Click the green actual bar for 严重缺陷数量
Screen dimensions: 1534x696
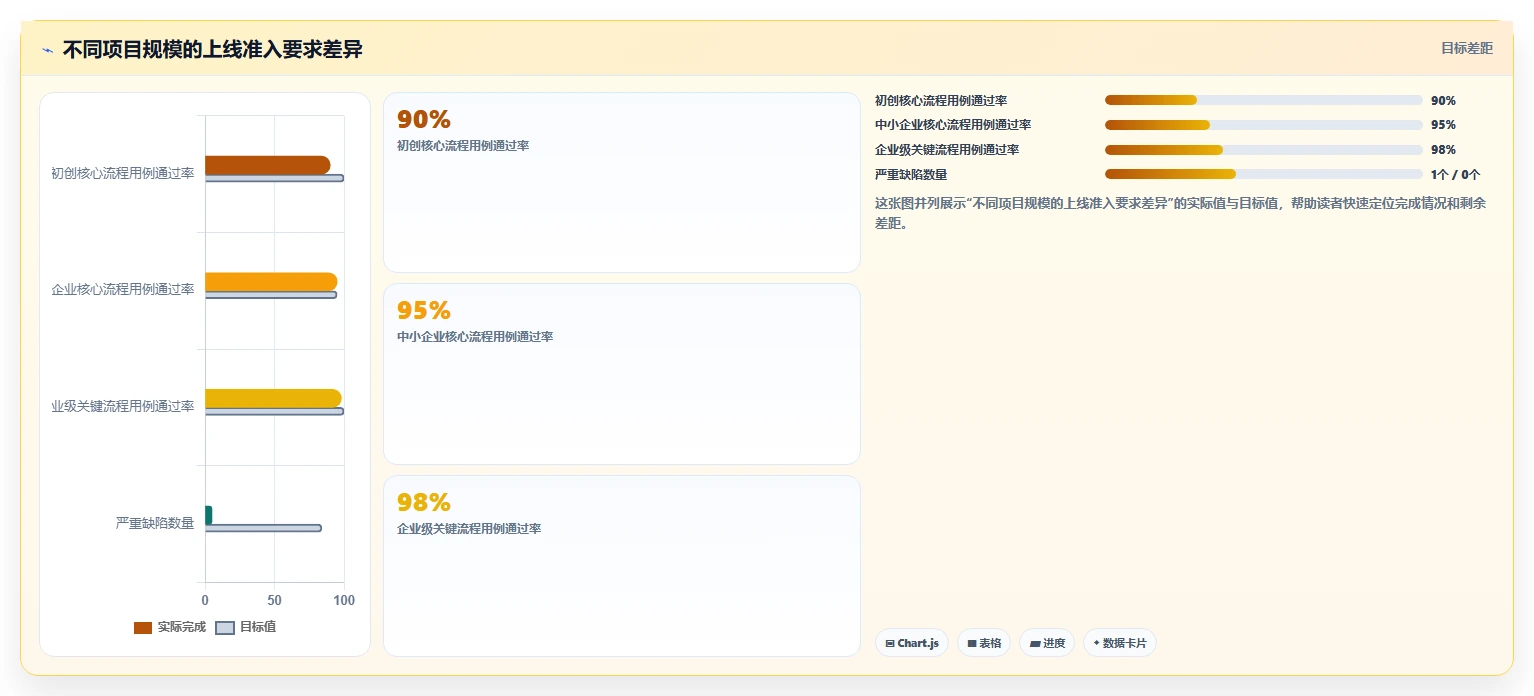(x=208, y=515)
